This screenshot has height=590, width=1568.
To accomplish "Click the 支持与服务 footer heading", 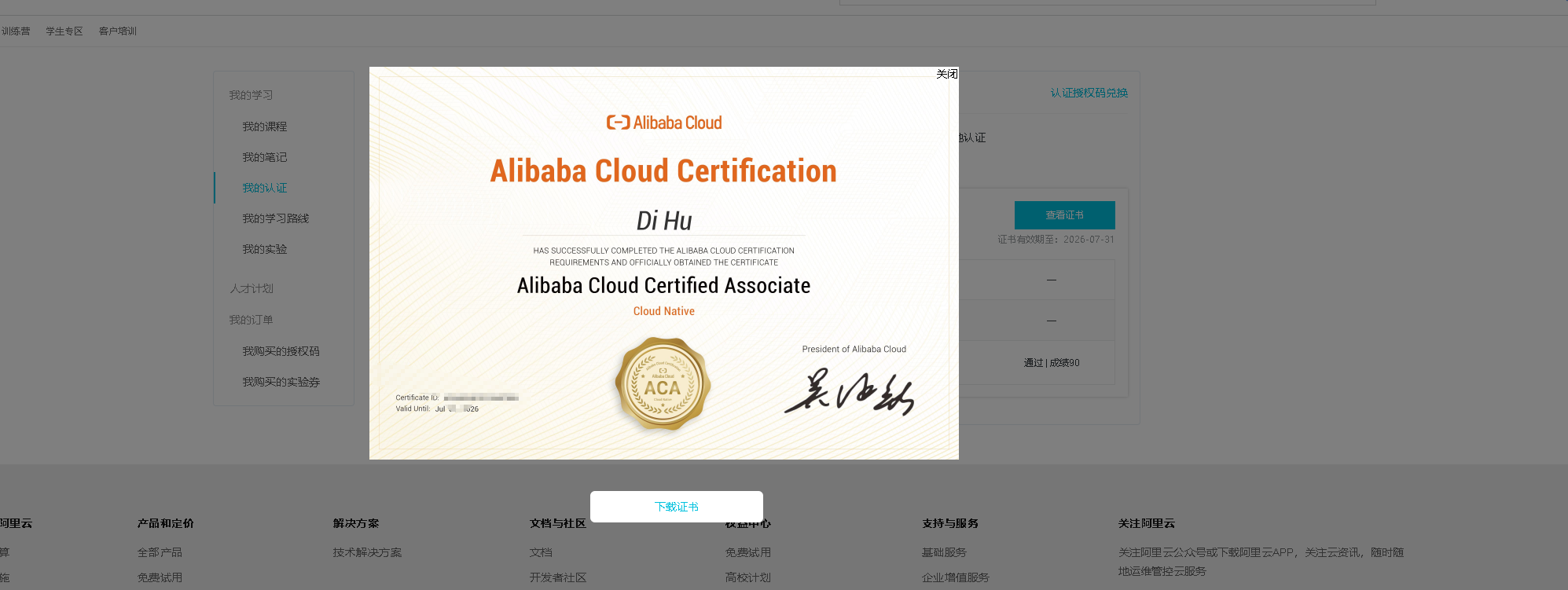I will (950, 523).
